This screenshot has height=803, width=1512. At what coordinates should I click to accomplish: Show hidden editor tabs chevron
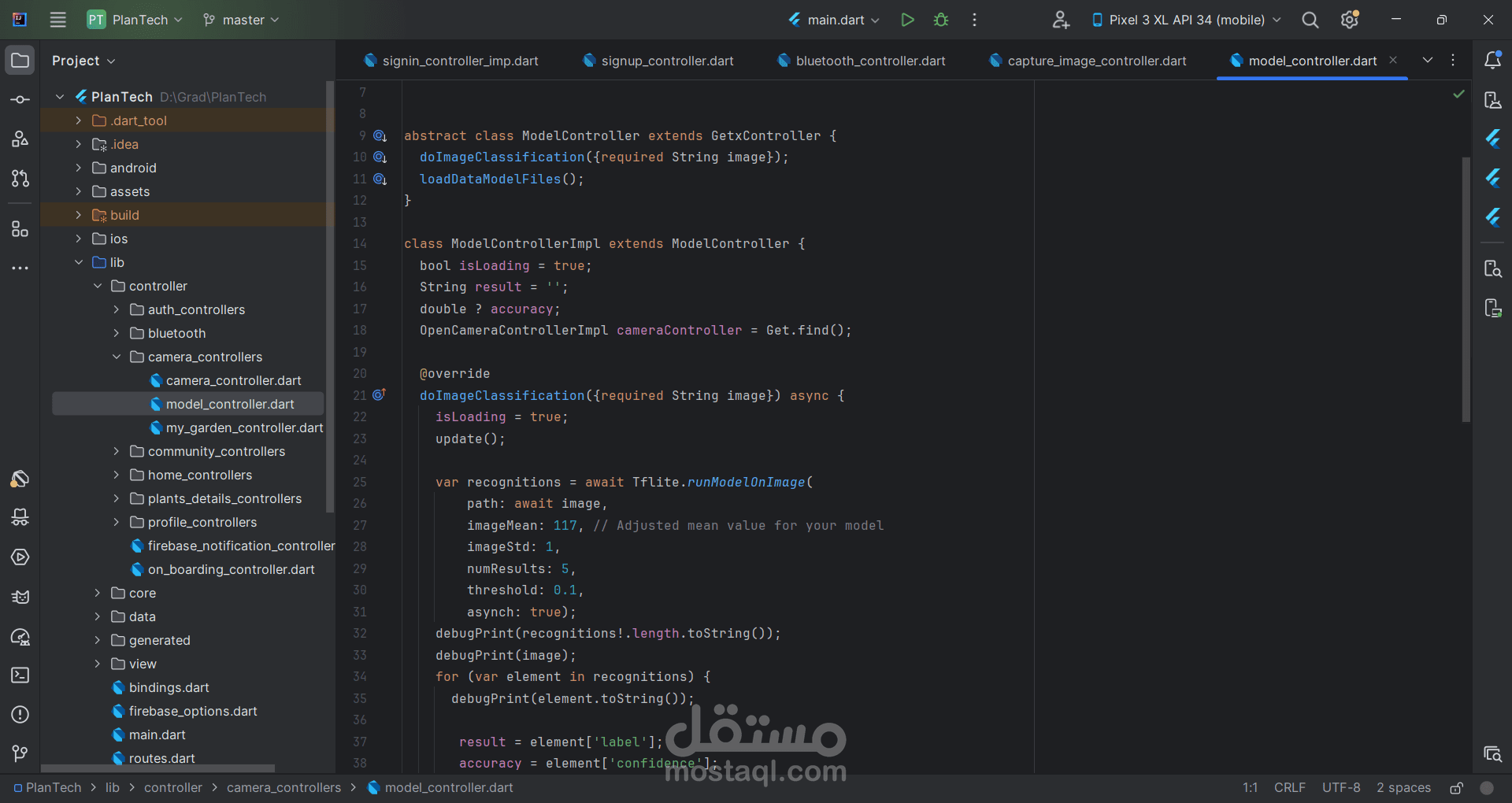[1427, 60]
